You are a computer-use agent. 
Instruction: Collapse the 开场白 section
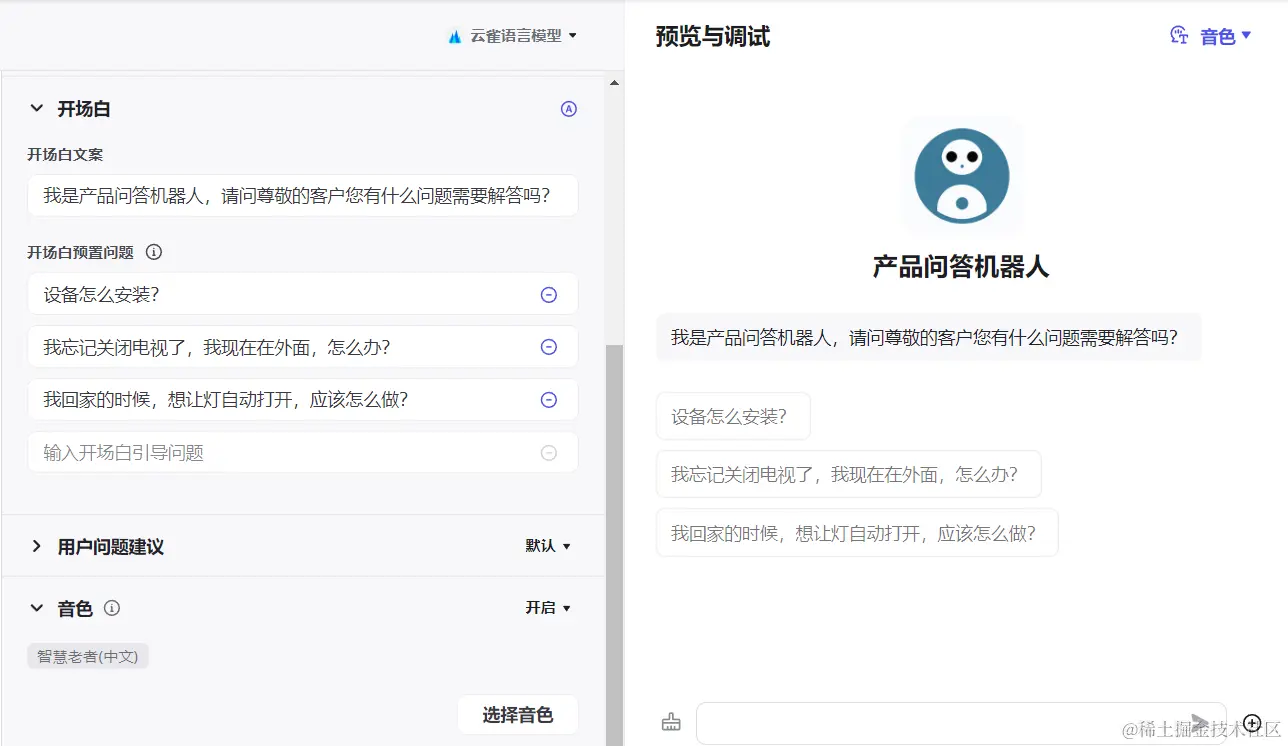pyautogui.click(x=36, y=108)
